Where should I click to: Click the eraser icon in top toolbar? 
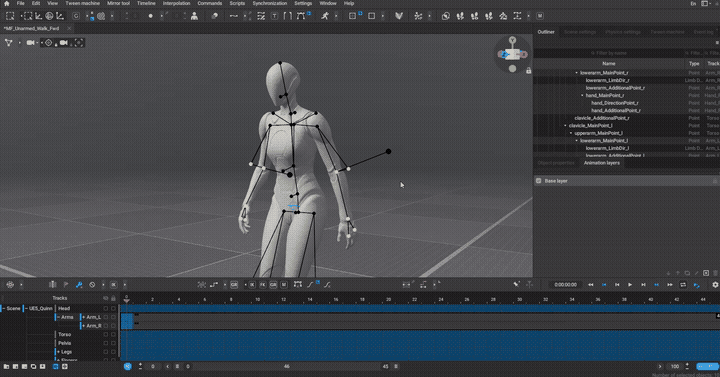click(x=214, y=16)
